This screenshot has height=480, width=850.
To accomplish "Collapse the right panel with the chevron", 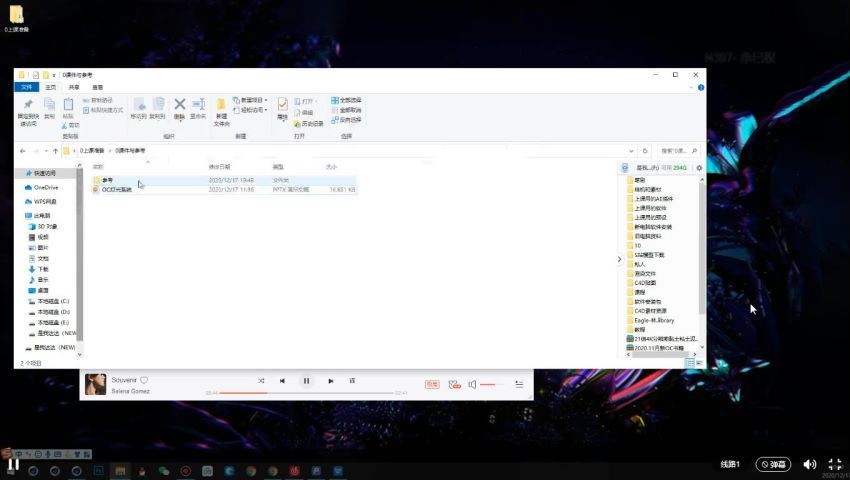I will coord(619,259).
